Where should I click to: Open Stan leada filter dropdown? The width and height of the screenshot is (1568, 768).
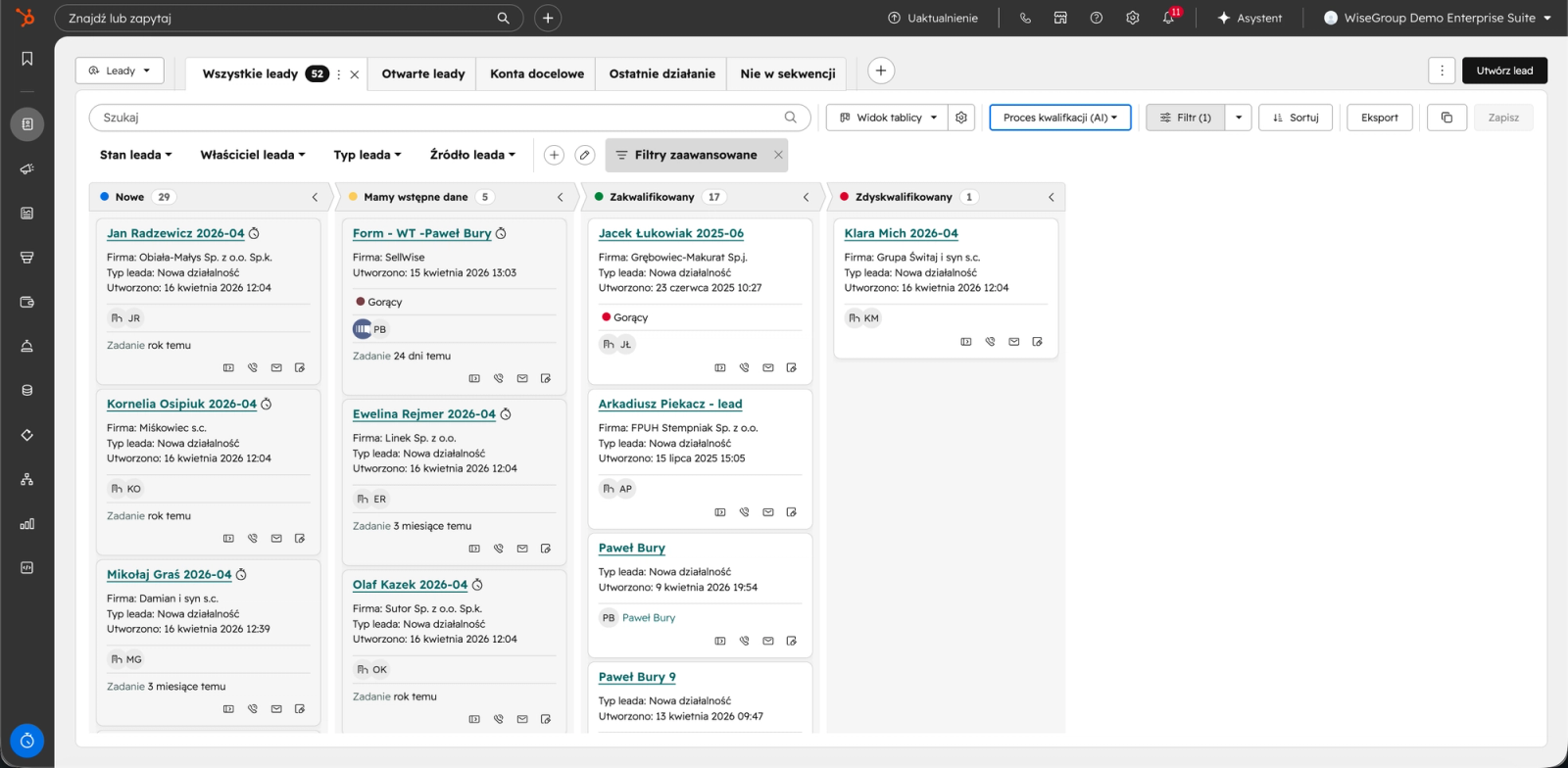pyautogui.click(x=136, y=155)
